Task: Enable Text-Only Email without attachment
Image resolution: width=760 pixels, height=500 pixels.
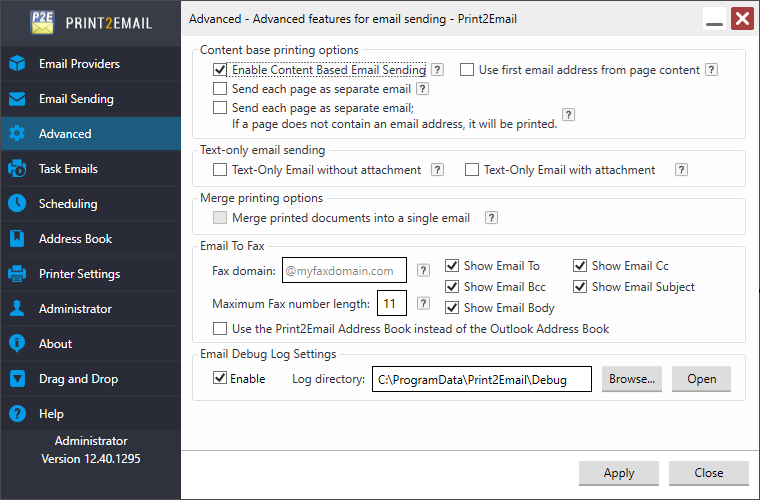Action: tap(220, 170)
